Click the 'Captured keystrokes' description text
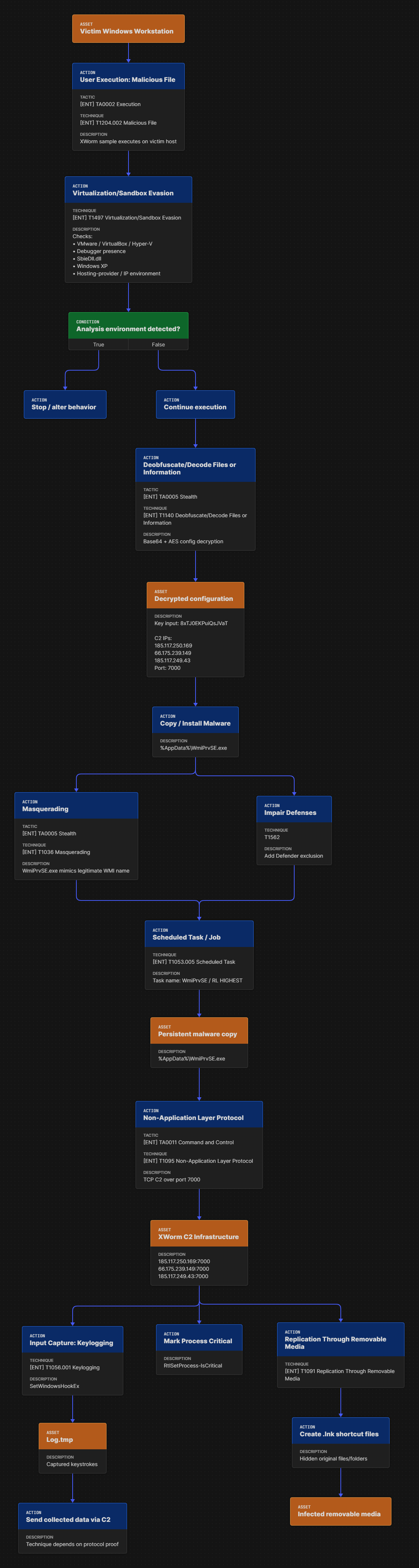419x1568 pixels. (x=72, y=1465)
